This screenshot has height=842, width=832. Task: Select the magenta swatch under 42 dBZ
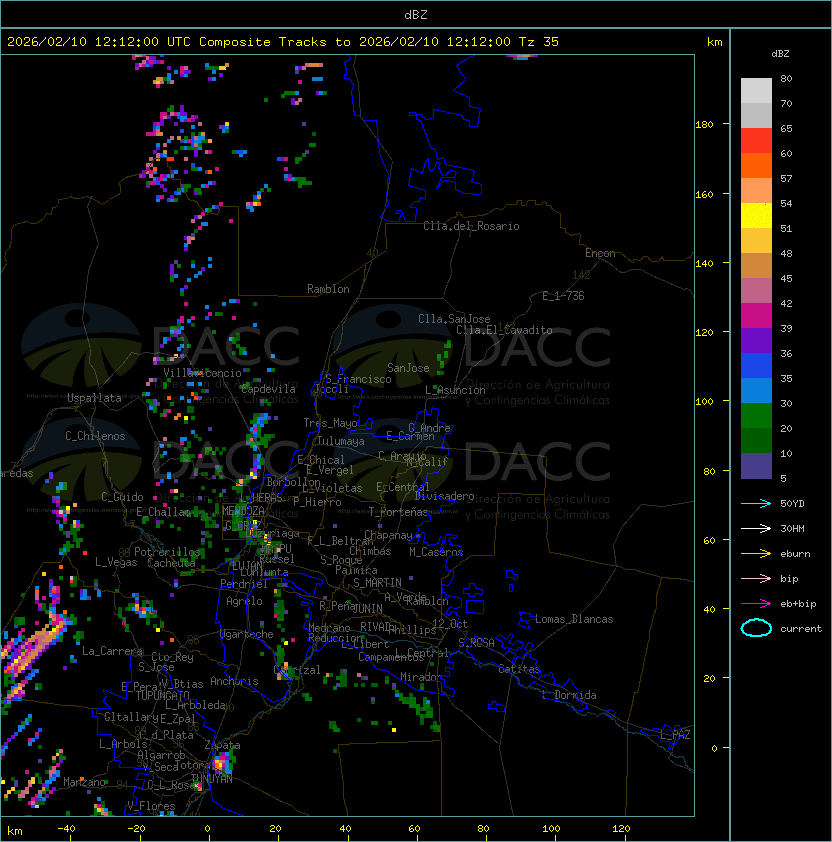(756, 315)
